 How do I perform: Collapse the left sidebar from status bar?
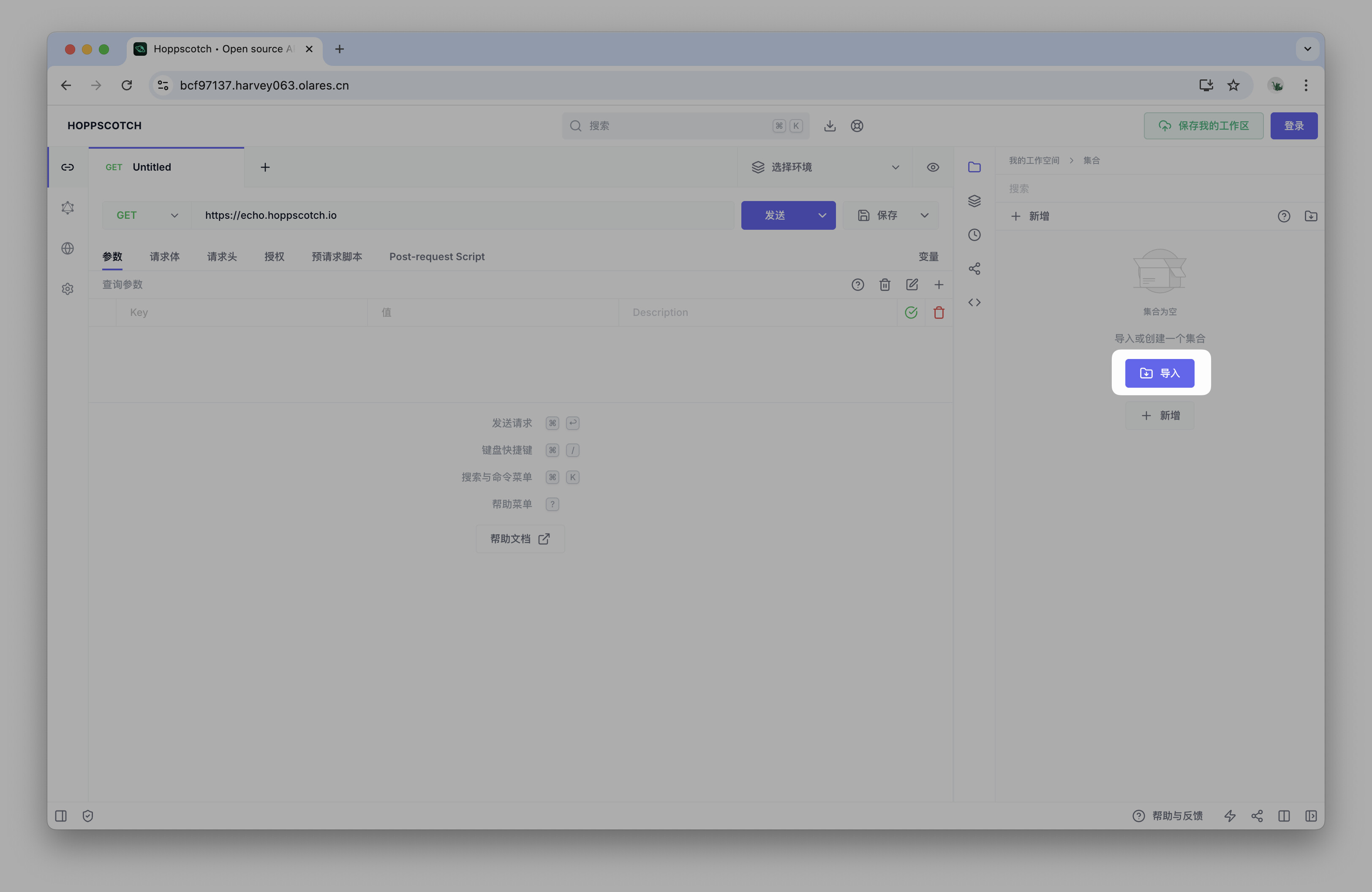point(61,816)
